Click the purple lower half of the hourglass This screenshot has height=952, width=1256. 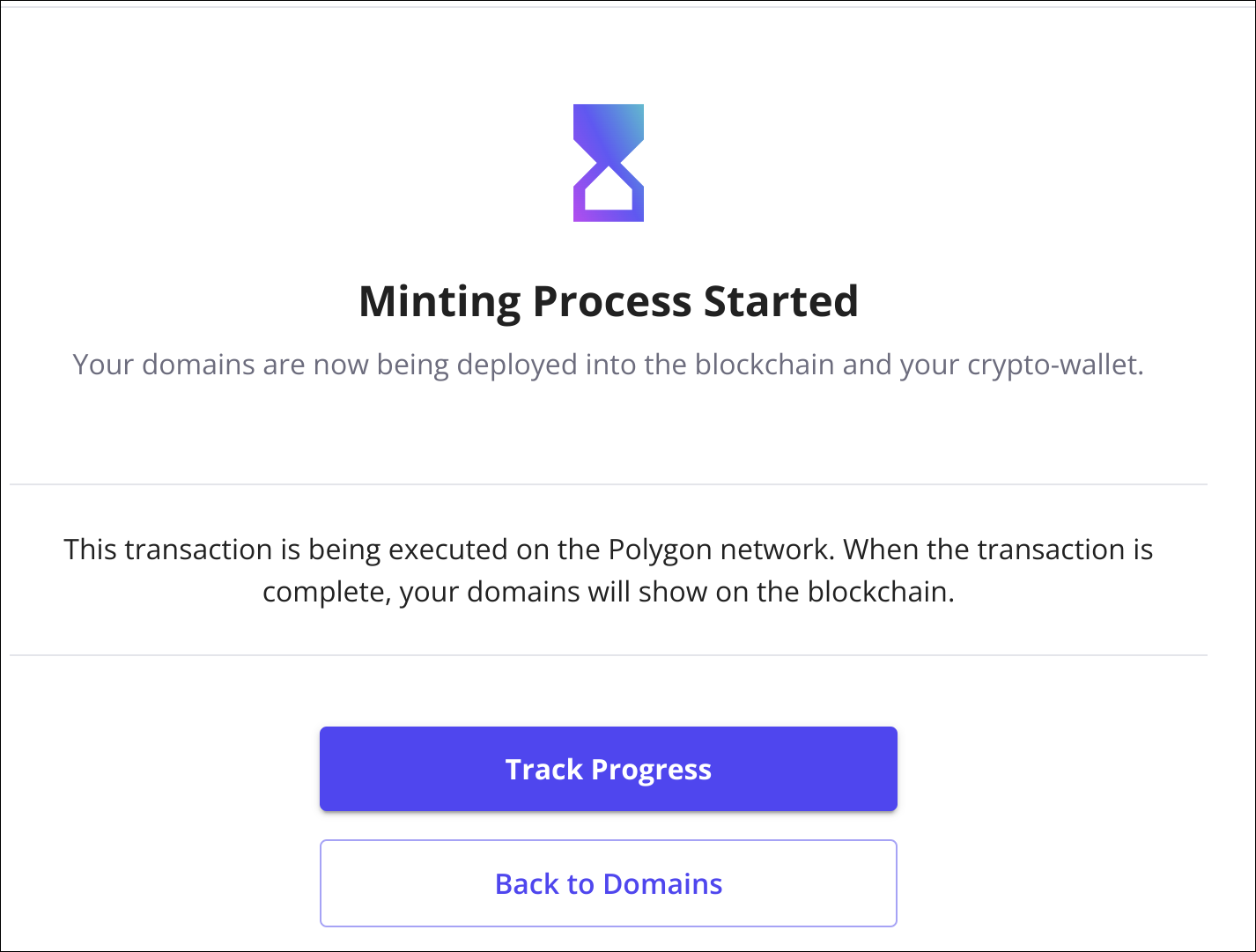point(609,193)
